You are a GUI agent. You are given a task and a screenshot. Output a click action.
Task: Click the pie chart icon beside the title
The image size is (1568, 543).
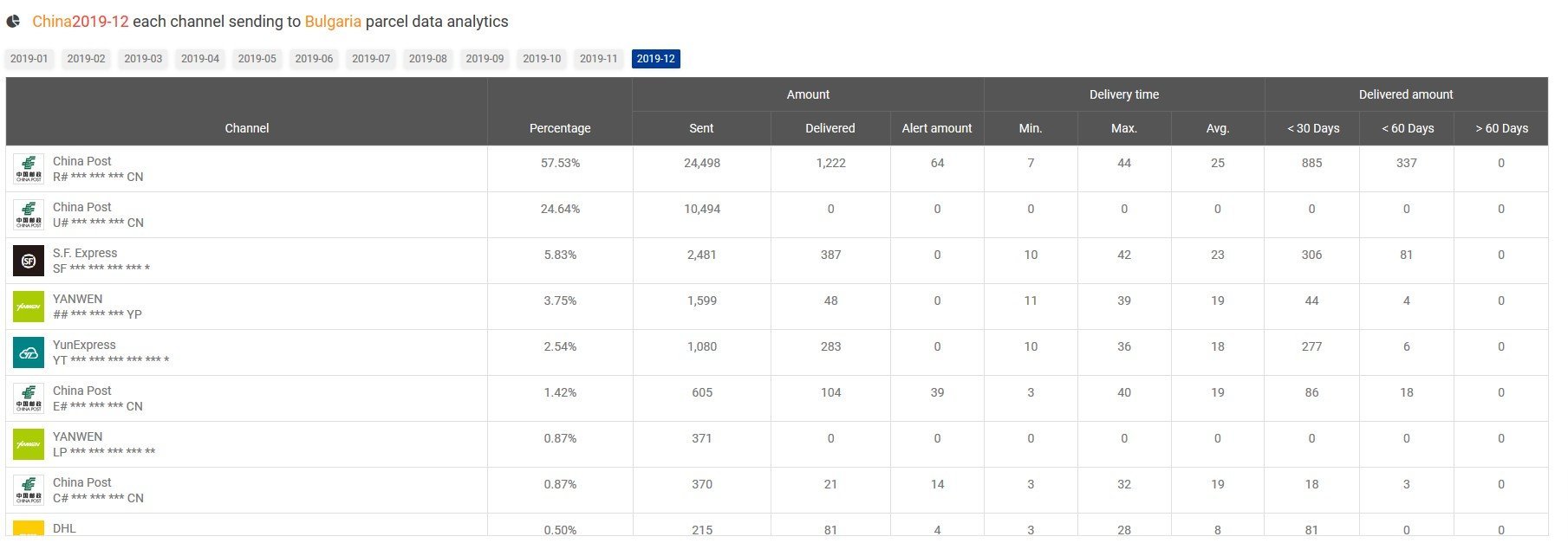pyautogui.click(x=13, y=21)
